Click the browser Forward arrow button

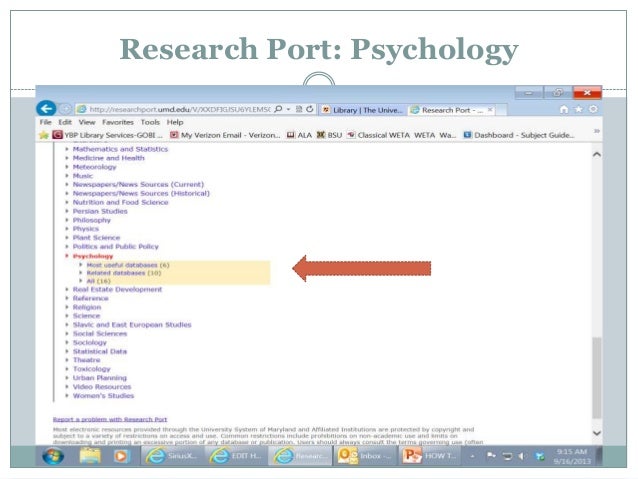coord(65,109)
